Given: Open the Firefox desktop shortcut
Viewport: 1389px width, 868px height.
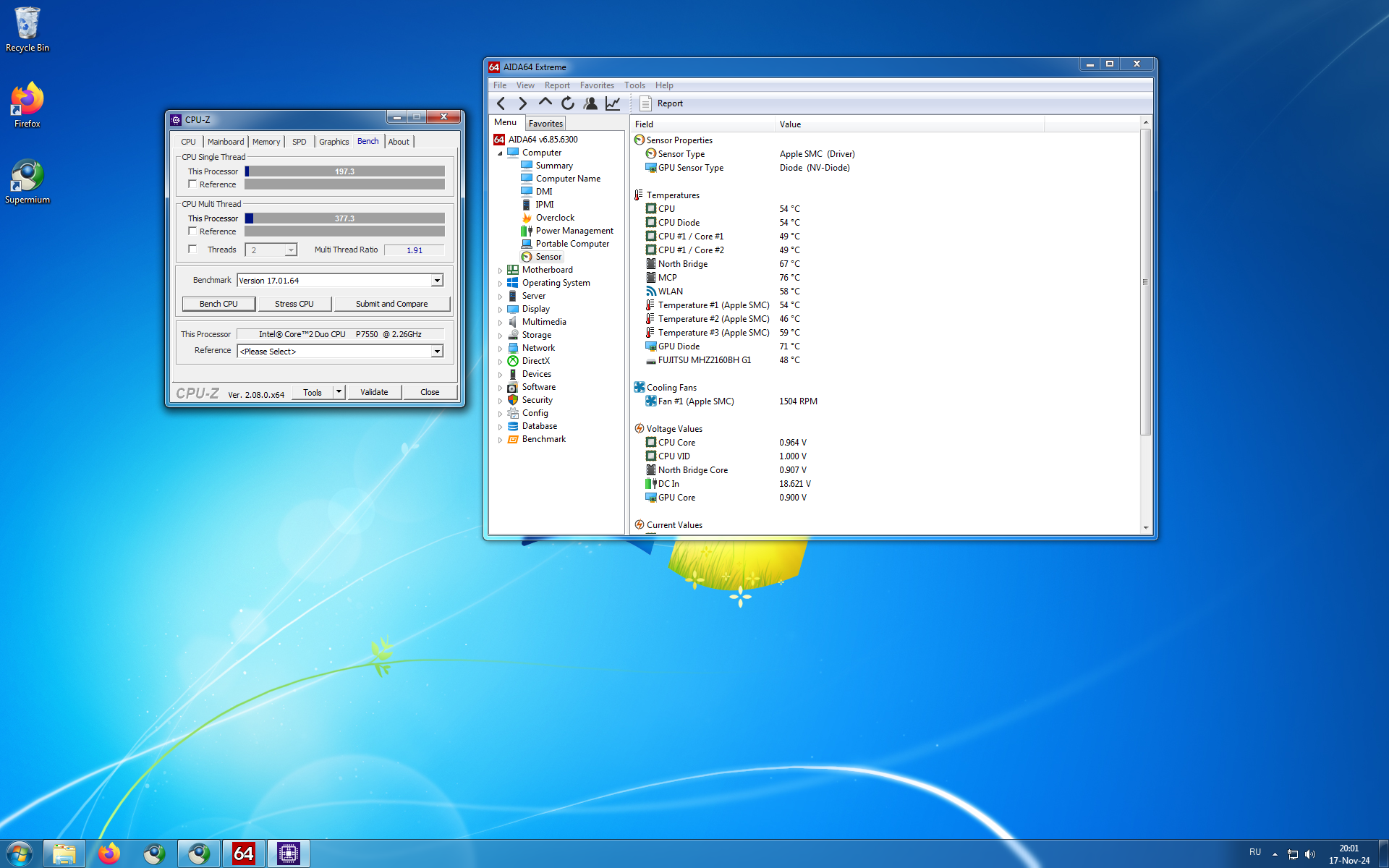Looking at the screenshot, I should 27,105.
